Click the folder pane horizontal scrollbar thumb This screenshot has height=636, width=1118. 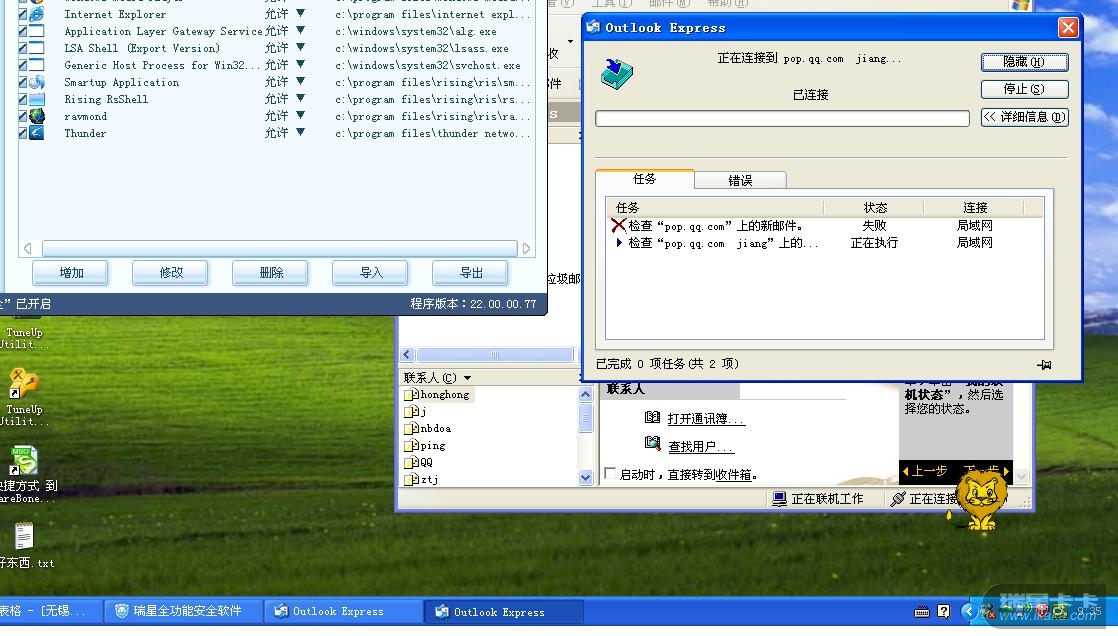[x=495, y=354]
